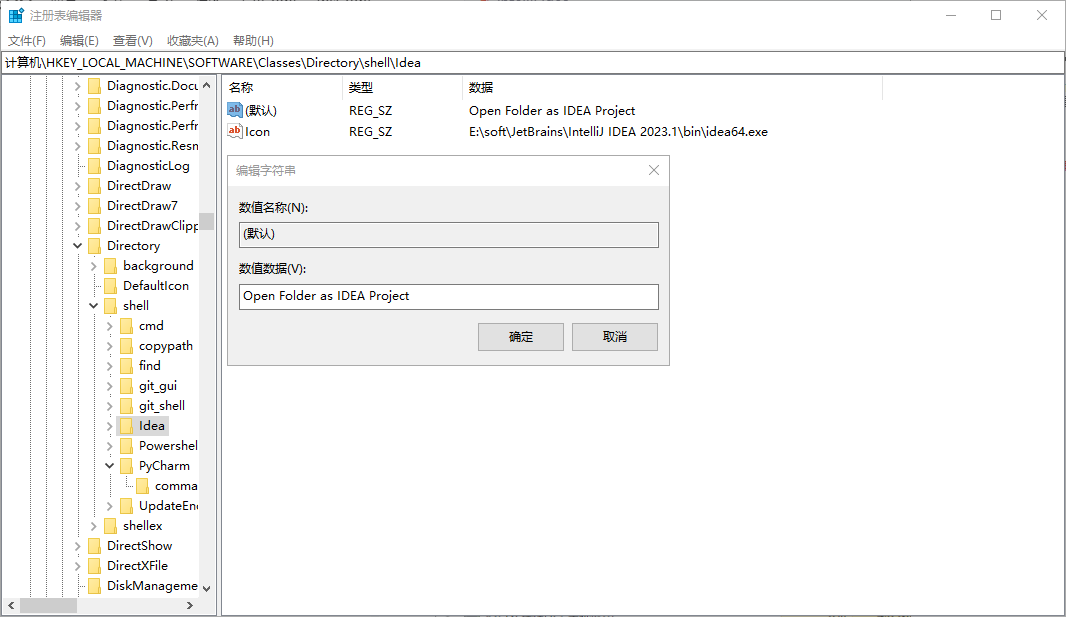Screen dimensions: 1066x617
Task: Select the (默认) string value icon
Action: click(235, 111)
